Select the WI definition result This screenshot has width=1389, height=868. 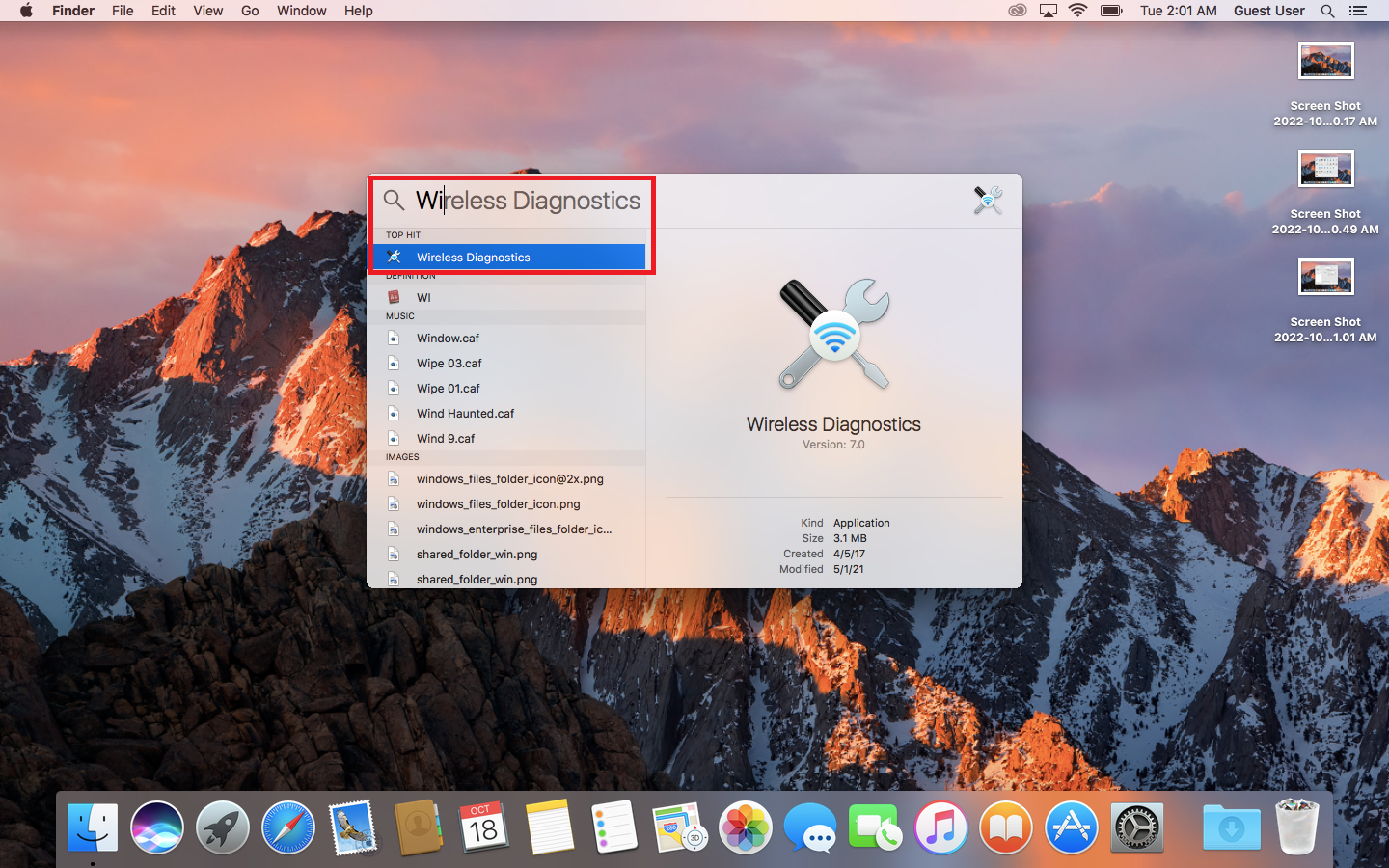tap(506, 297)
